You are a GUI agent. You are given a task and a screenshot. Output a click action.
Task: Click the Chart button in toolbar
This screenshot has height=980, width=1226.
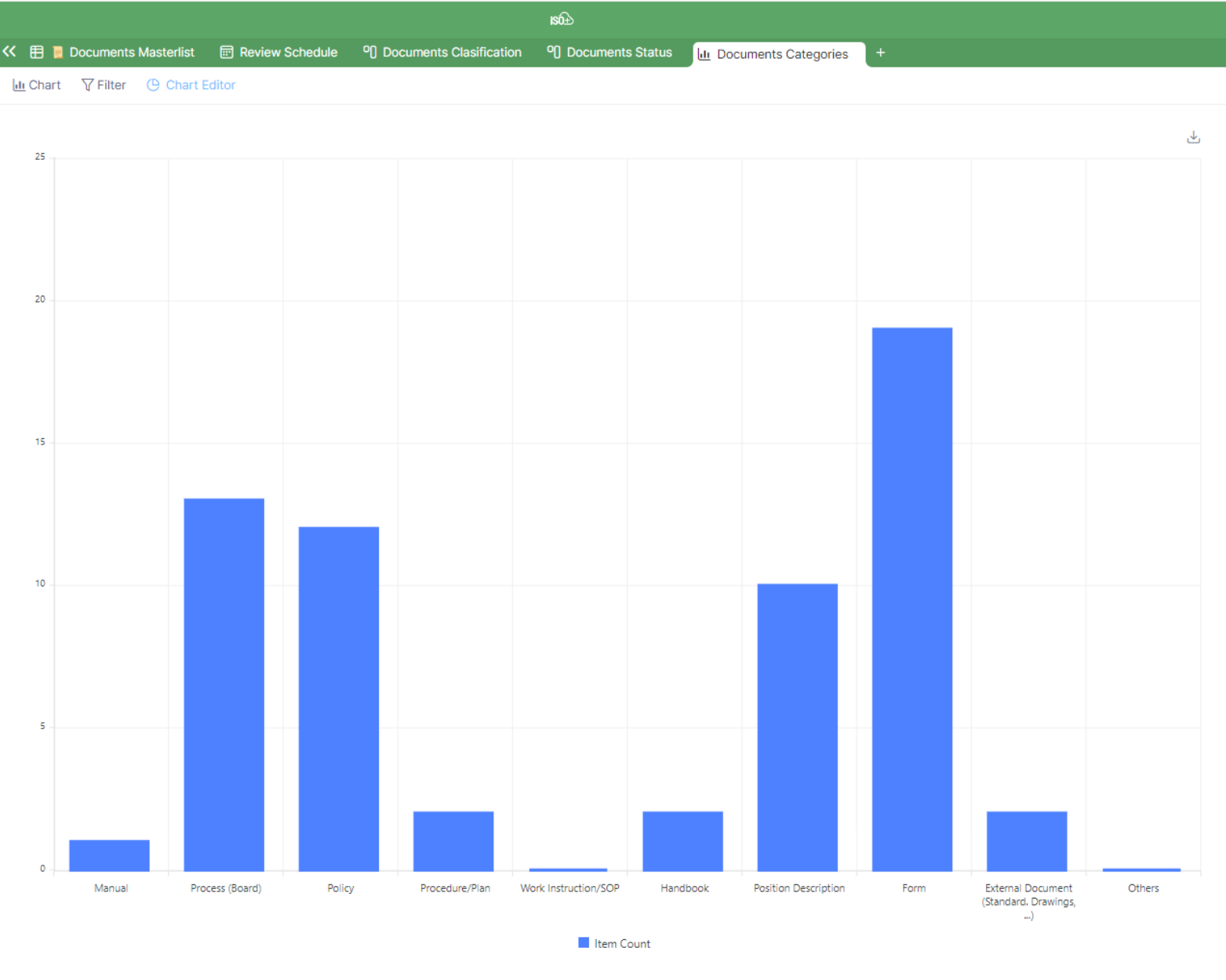pos(37,85)
